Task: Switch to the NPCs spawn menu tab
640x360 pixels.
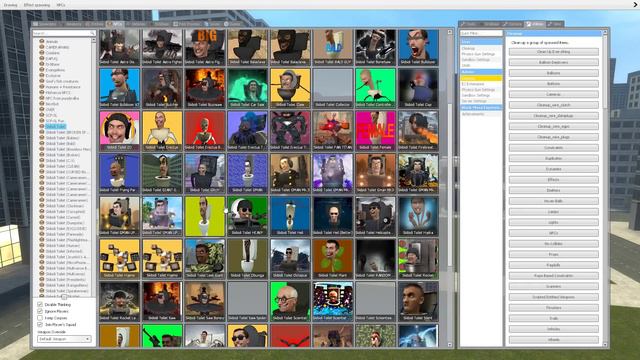Action: [x=115, y=24]
